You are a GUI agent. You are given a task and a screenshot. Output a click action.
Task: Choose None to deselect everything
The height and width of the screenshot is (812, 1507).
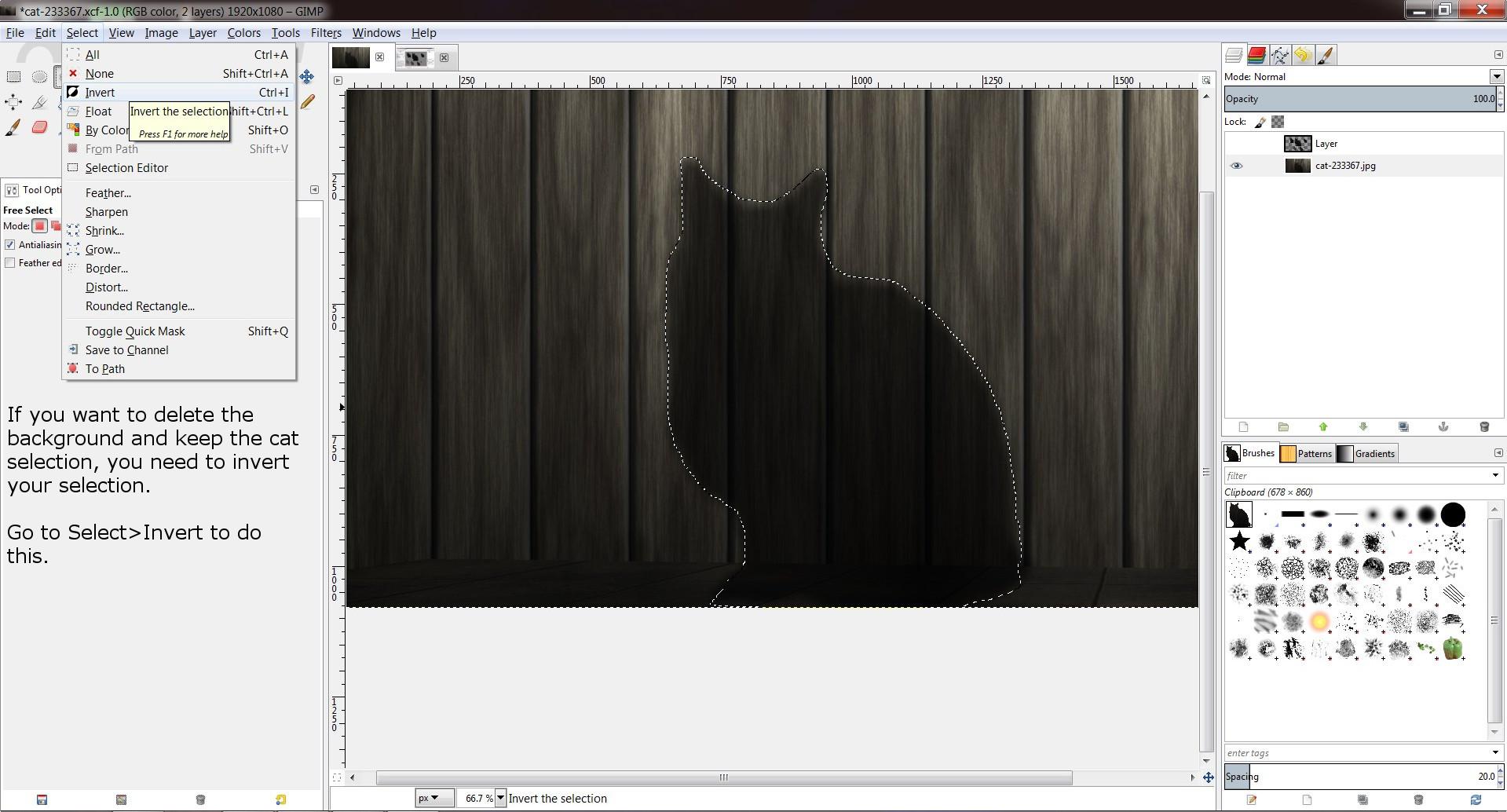pos(179,74)
